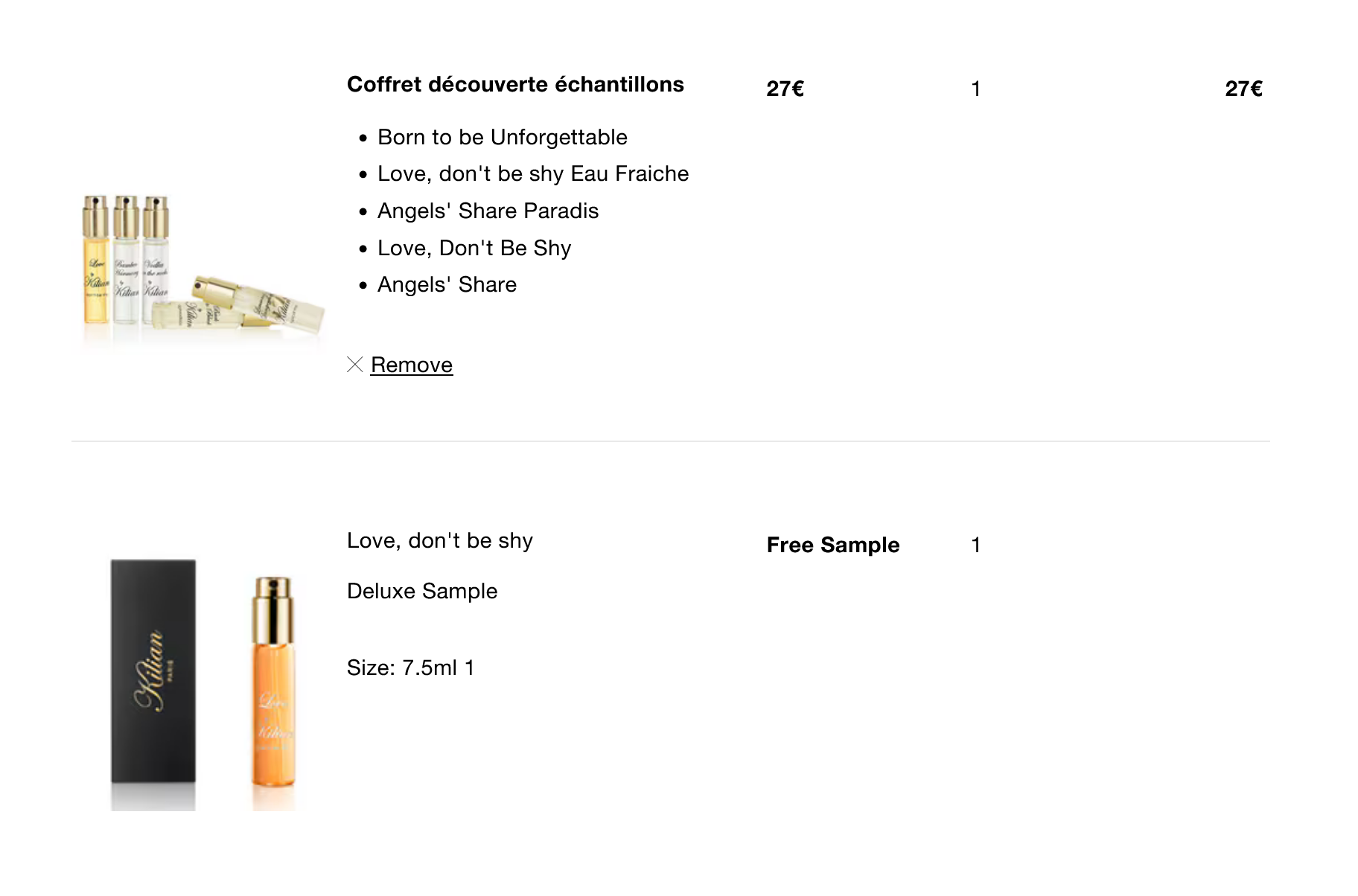The image size is (1358, 896).
Task: Click the Angels' Share Paradis list entry
Action: (x=488, y=211)
